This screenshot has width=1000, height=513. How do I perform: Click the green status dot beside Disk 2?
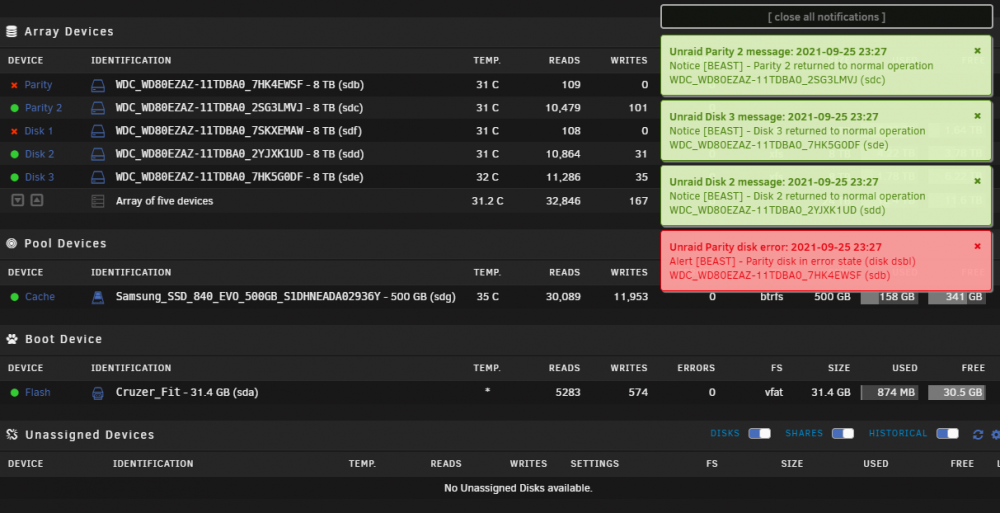[x=14, y=154]
